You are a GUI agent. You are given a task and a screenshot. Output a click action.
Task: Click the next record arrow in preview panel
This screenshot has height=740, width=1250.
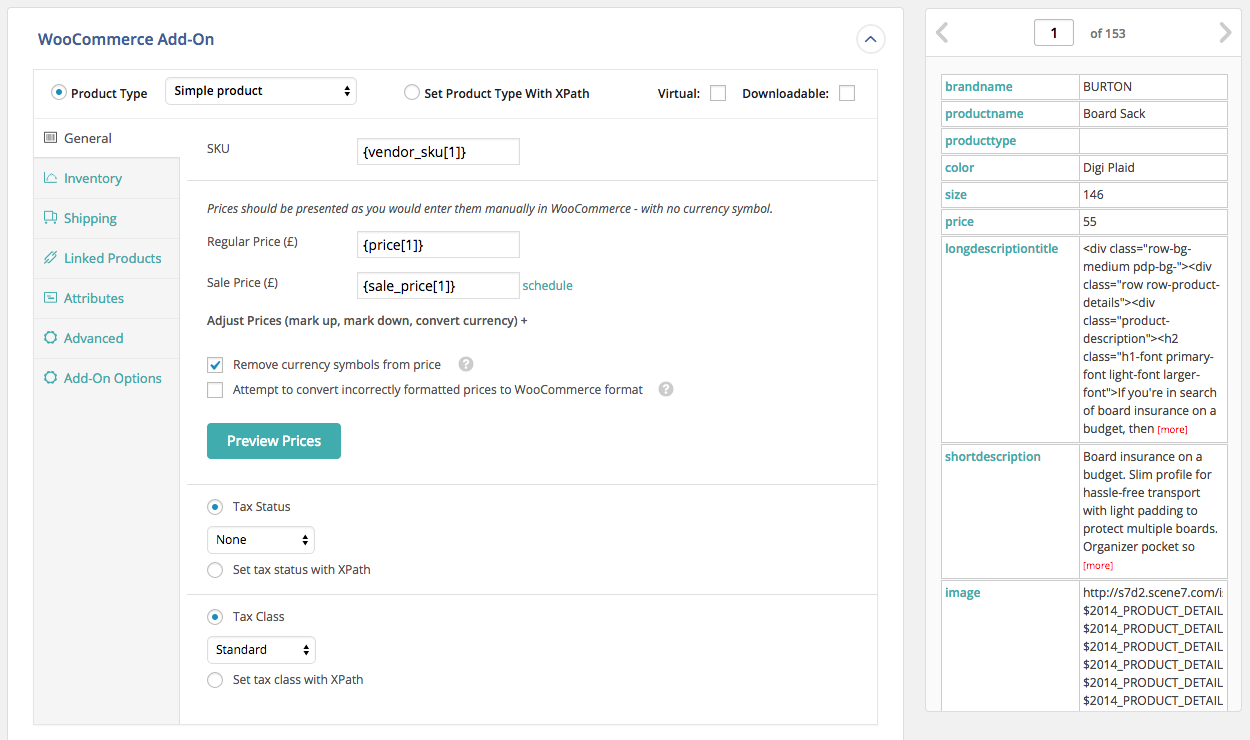click(x=1225, y=33)
